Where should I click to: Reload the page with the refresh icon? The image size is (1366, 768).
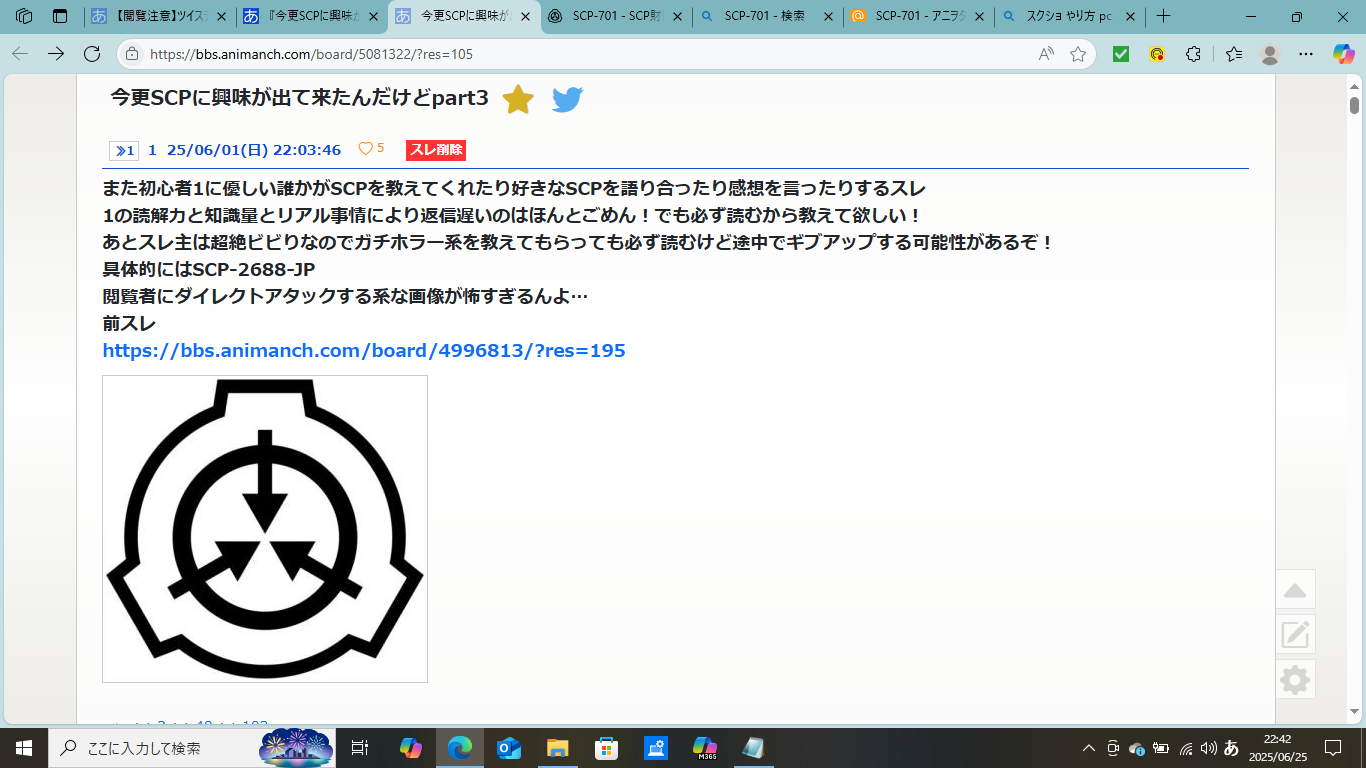click(x=92, y=54)
